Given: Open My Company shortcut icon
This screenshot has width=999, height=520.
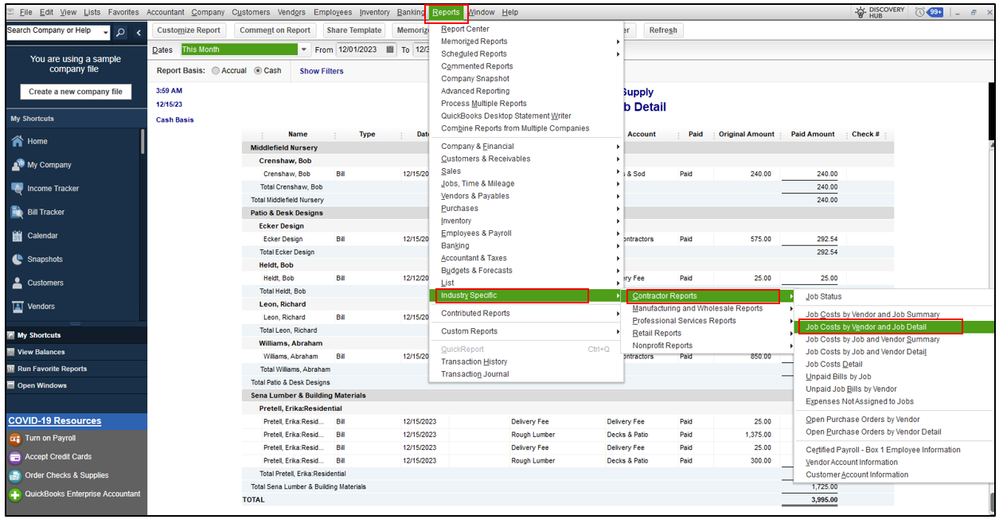Looking at the screenshot, I should point(17,165).
